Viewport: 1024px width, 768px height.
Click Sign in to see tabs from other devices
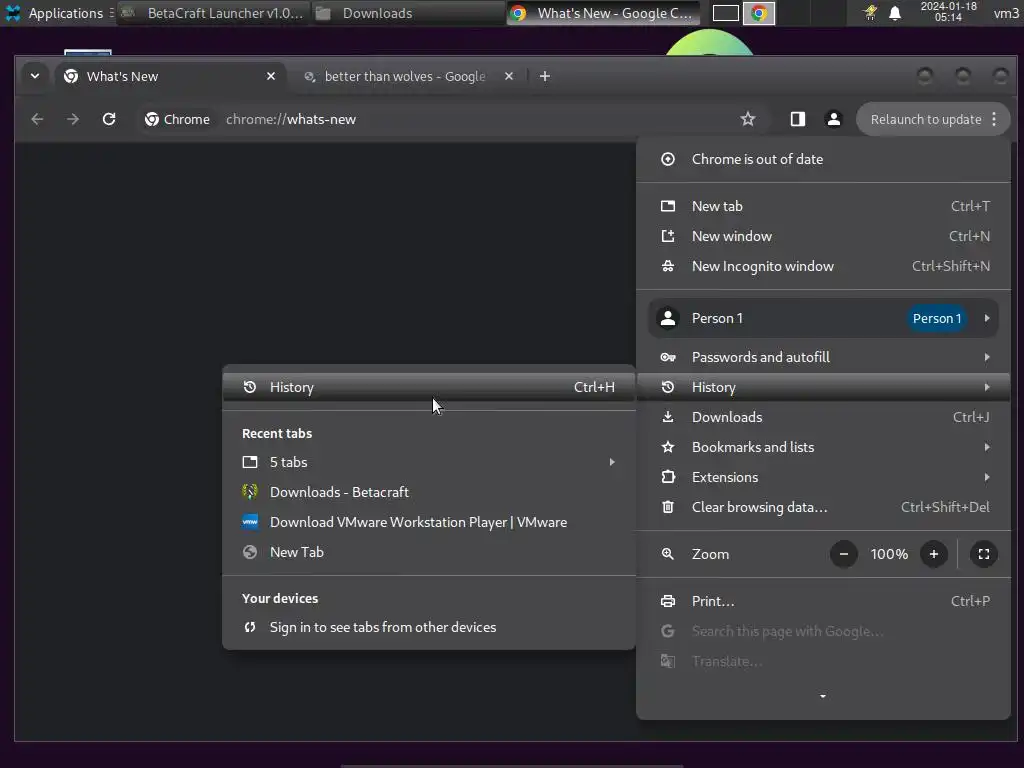click(x=429, y=628)
